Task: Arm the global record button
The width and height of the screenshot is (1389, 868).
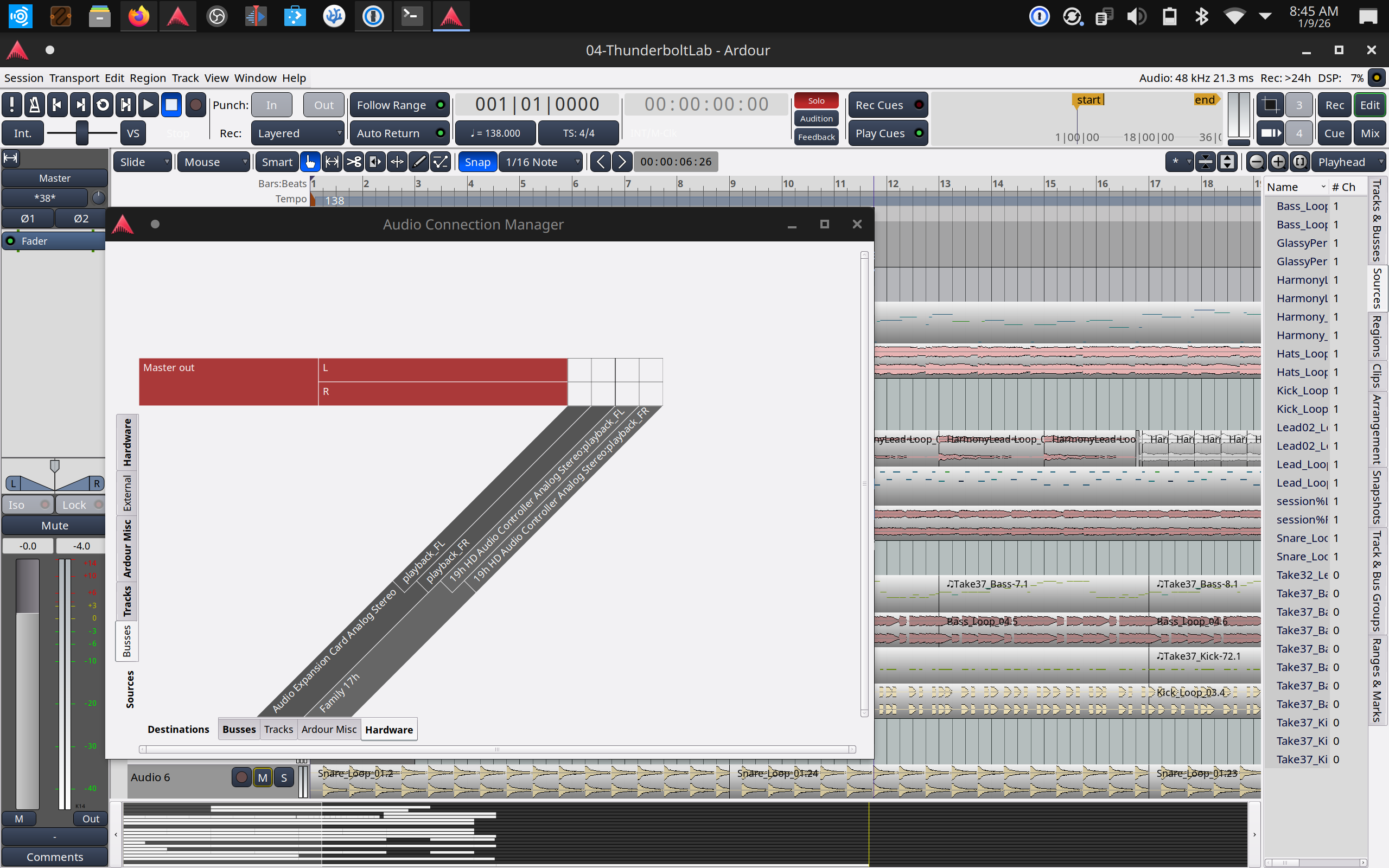Action: coord(196,105)
